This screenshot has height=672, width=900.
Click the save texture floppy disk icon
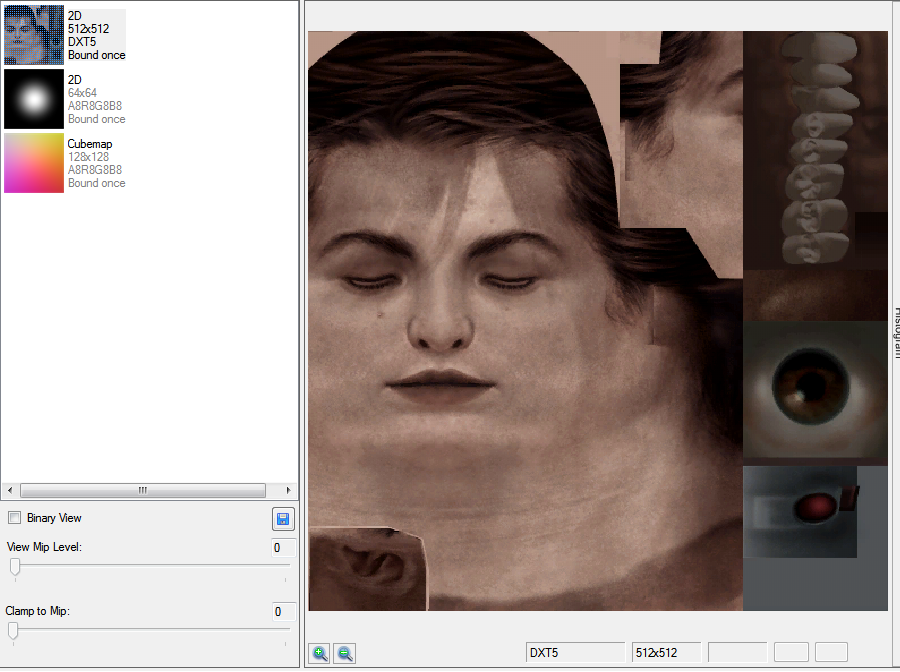[x=283, y=519]
